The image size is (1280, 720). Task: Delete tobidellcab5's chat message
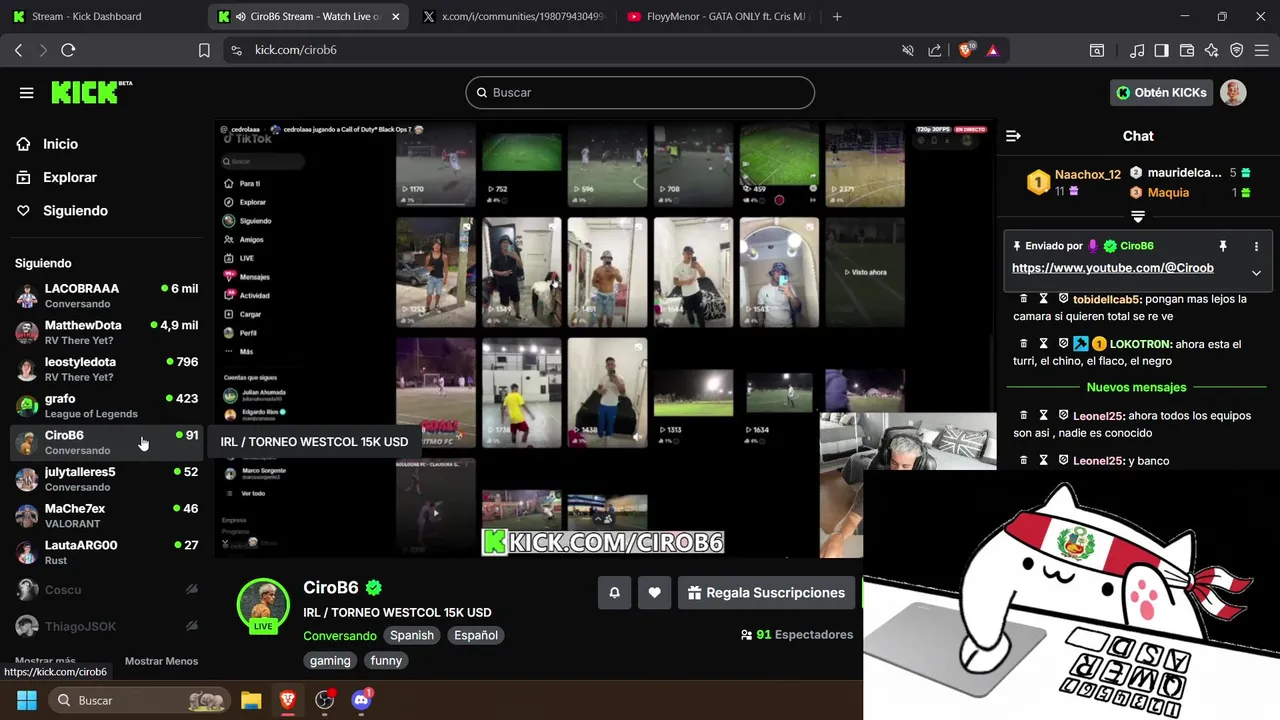coord(1023,299)
